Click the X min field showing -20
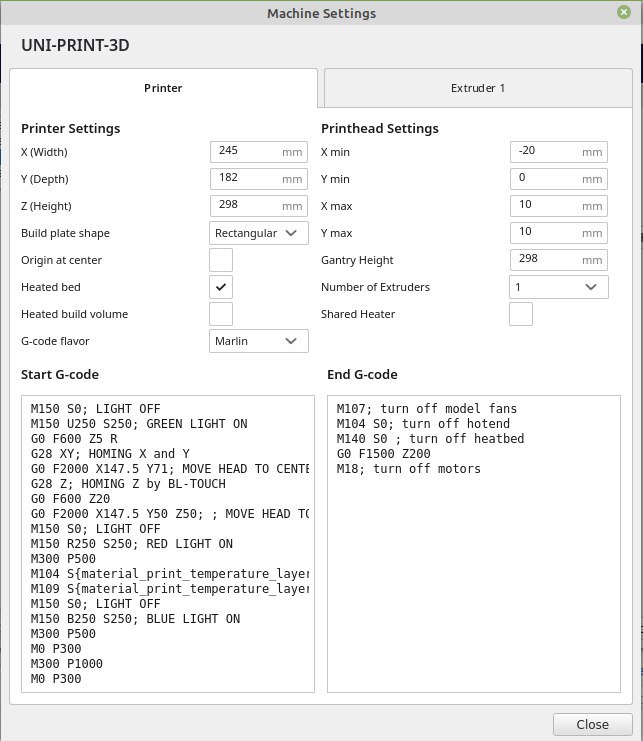Screen dimensions: 643x741 (x=559, y=152)
